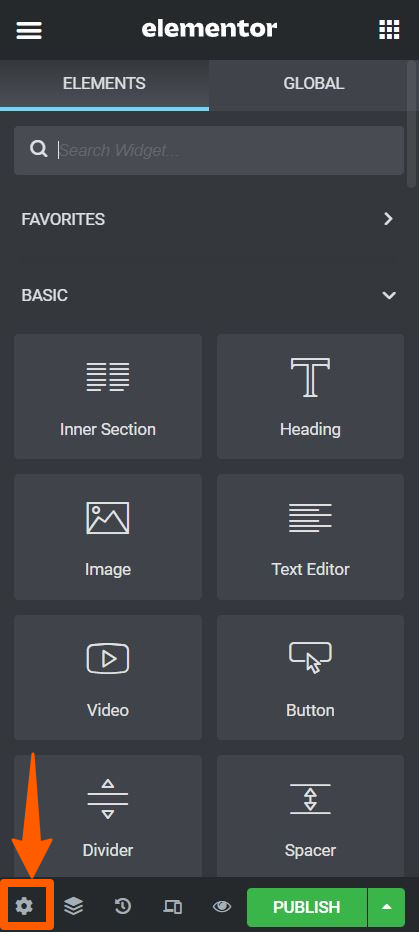Select the Heading widget

[310, 396]
